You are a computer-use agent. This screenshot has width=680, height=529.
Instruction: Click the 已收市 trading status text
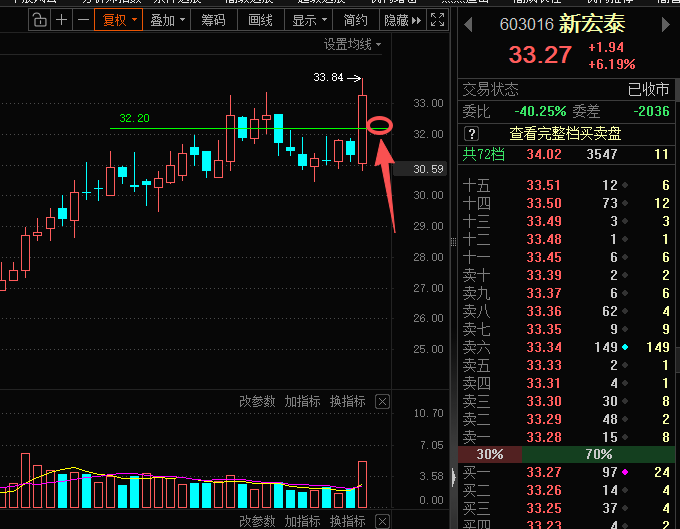click(x=648, y=90)
